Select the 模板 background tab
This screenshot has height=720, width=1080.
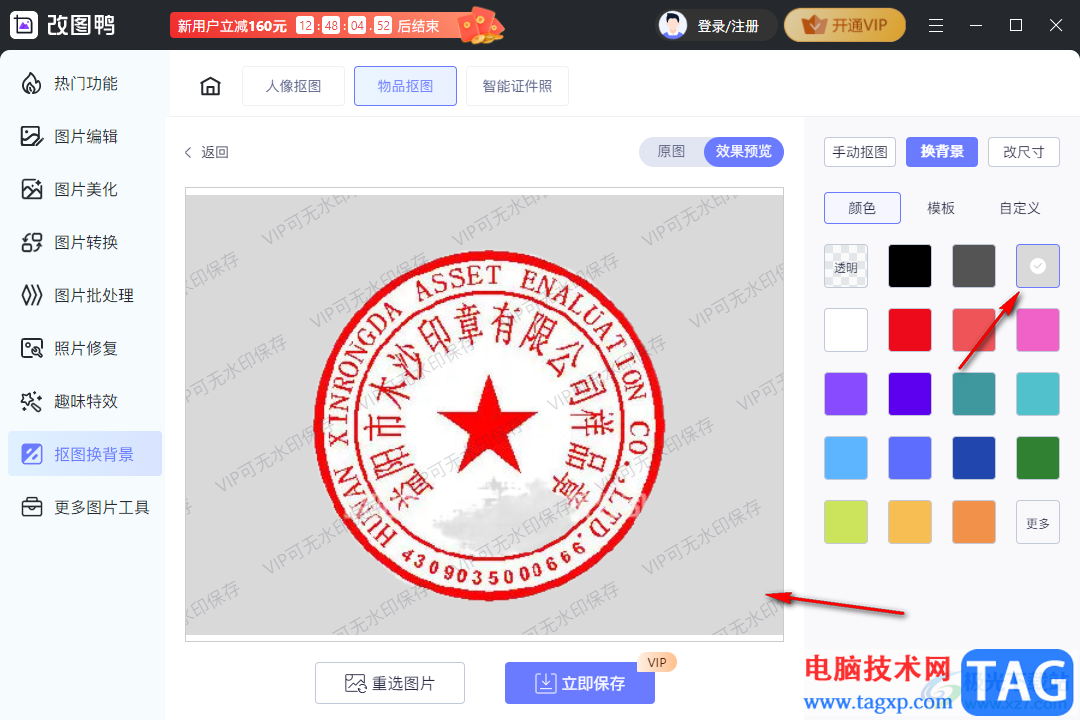click(941, 208)
